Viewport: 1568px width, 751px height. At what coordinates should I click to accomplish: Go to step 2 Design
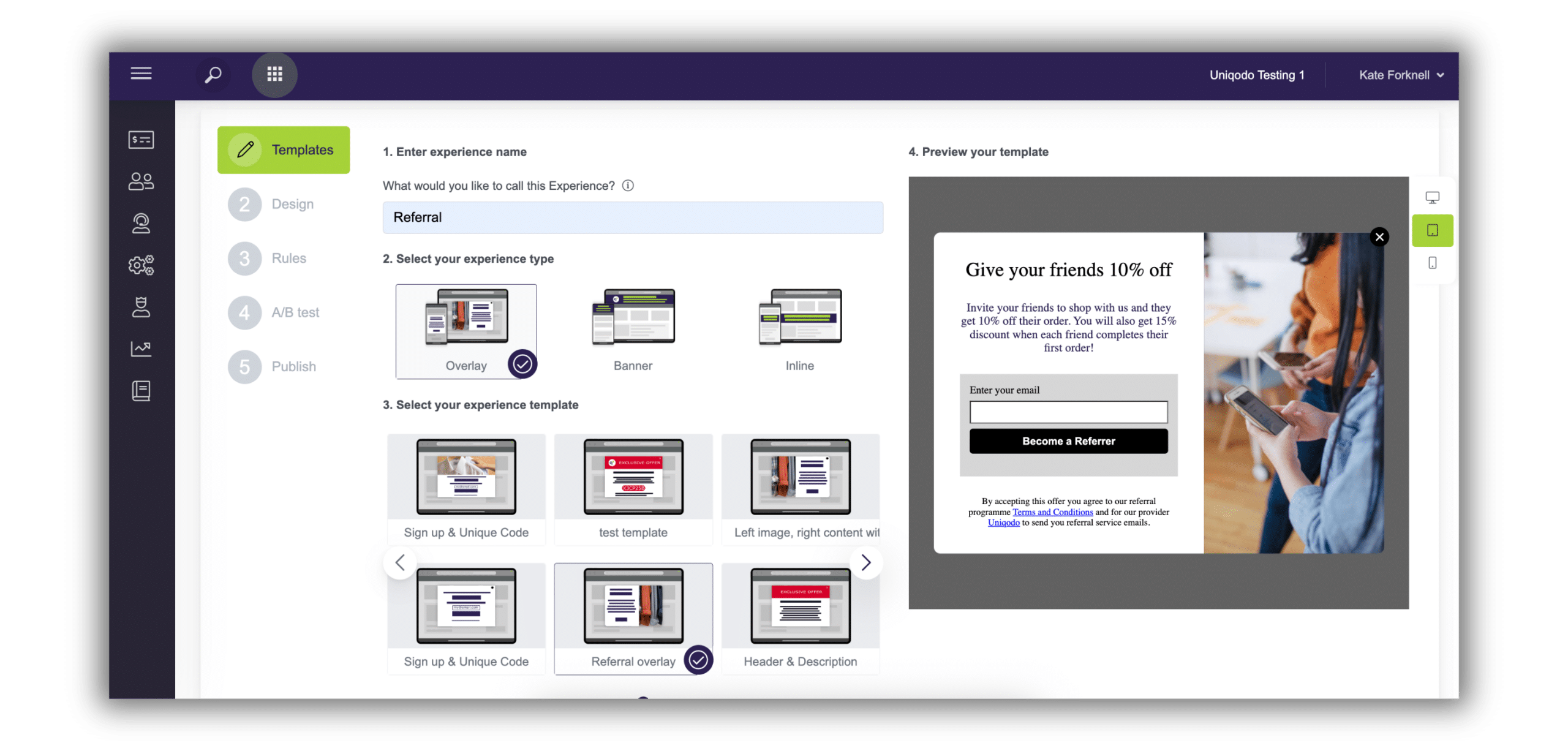pos(271,204)
